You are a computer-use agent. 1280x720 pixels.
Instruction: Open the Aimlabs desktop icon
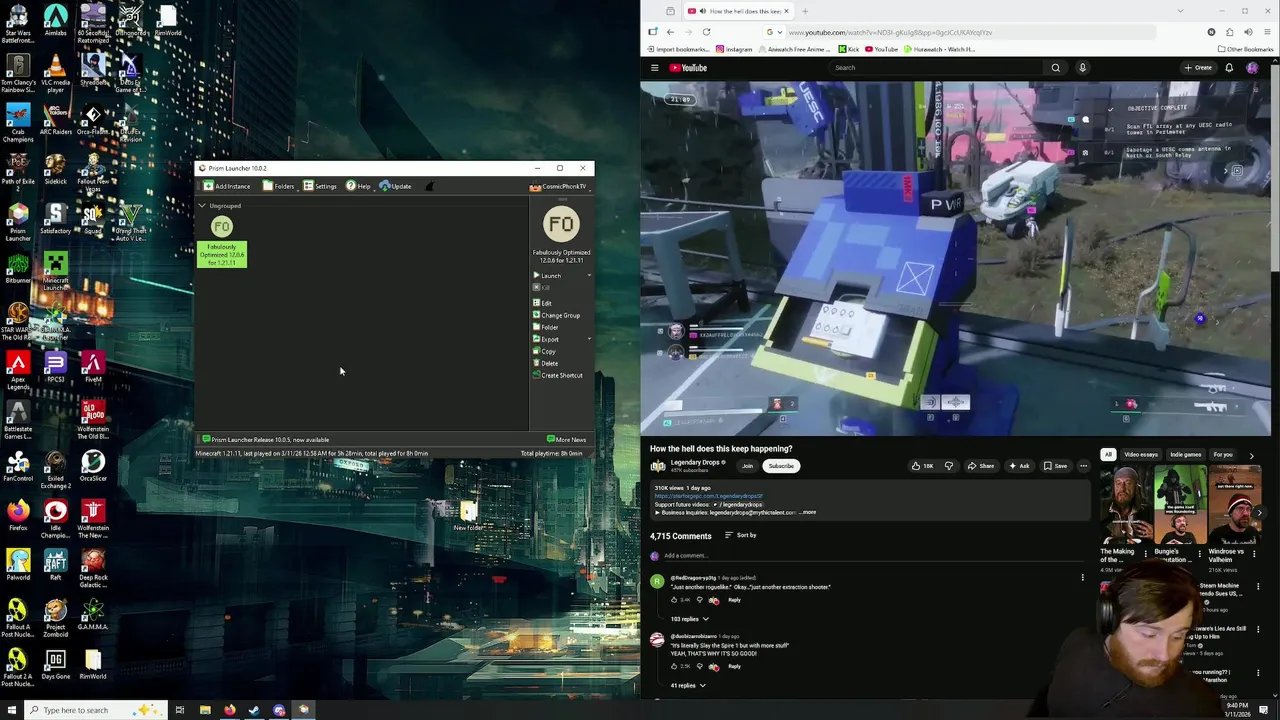tap(55, 21)
